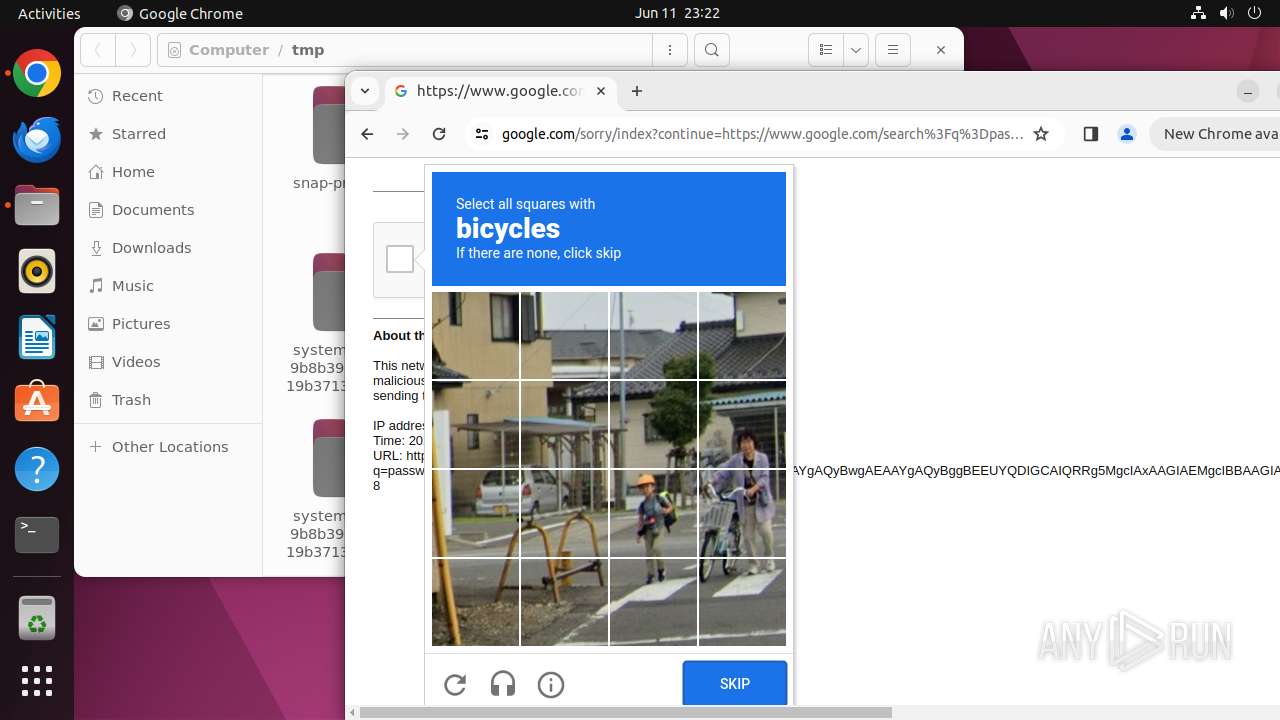
Task: Open Rhythmbox music player in dock
Action: (37, 271)
